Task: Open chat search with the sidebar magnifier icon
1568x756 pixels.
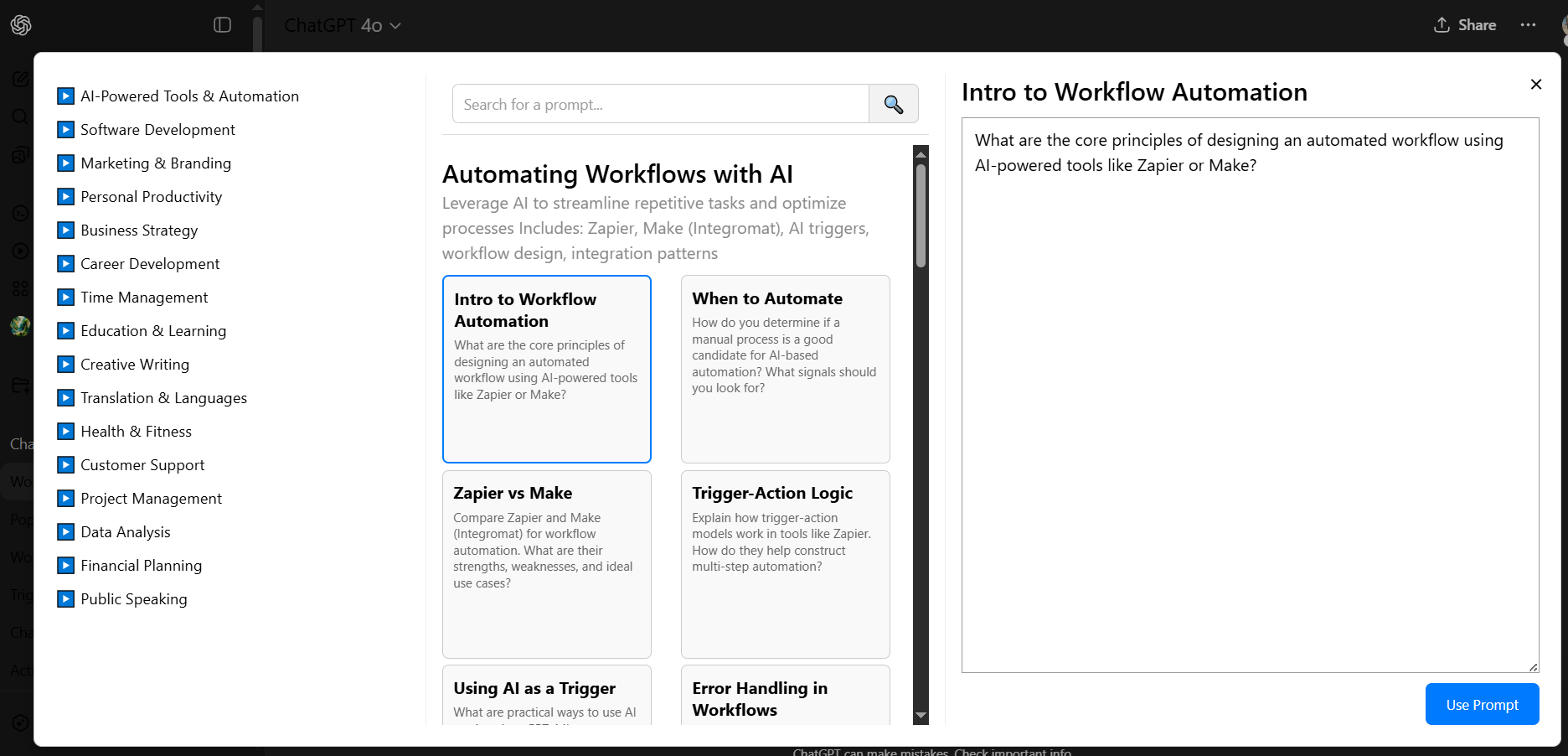Action: 20,117
